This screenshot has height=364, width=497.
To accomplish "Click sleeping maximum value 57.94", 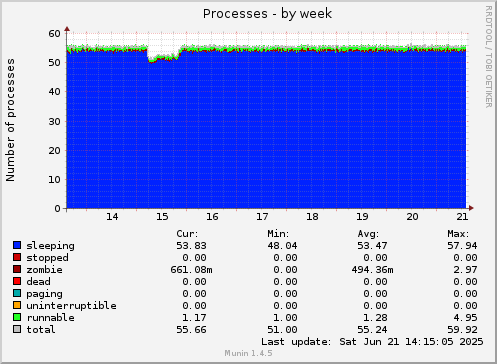I will click(462, 246).
